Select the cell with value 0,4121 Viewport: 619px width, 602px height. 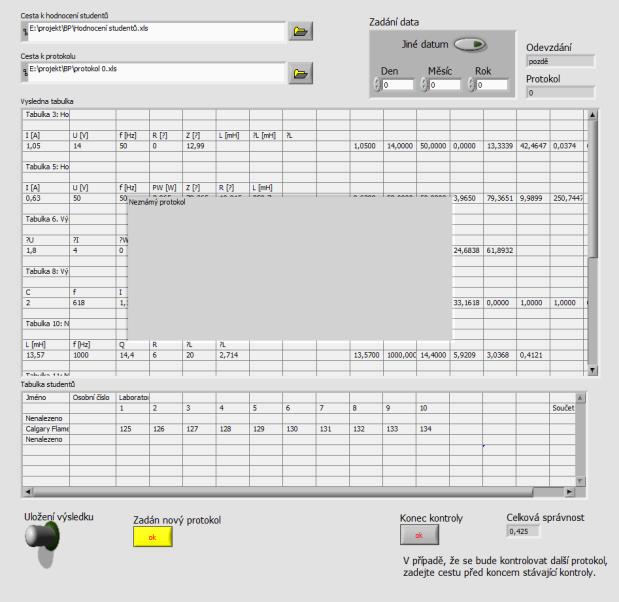point(533,355)
